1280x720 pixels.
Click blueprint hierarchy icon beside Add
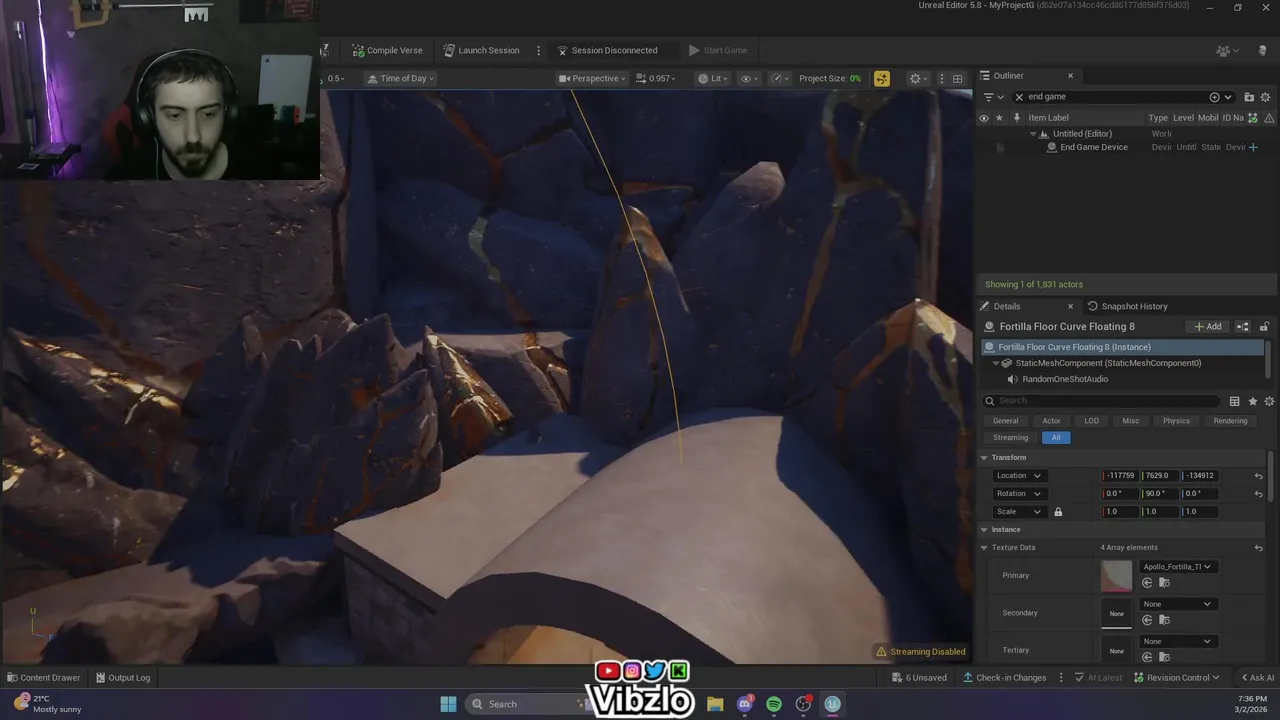(1243, 326)
